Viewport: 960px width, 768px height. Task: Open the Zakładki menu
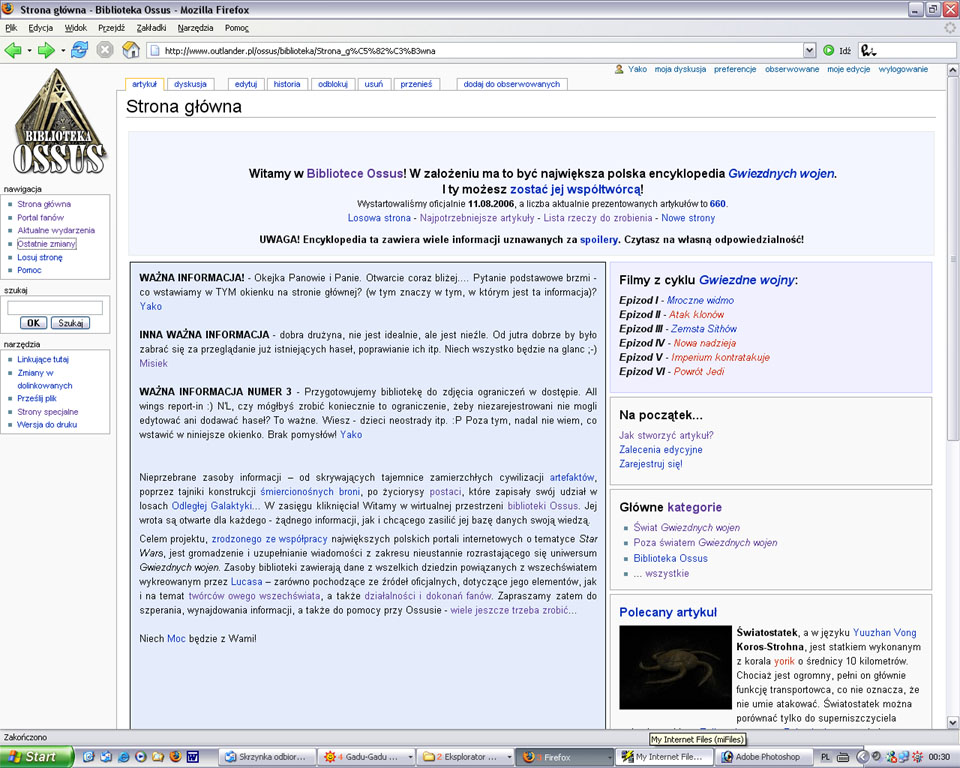coord(151,28)
